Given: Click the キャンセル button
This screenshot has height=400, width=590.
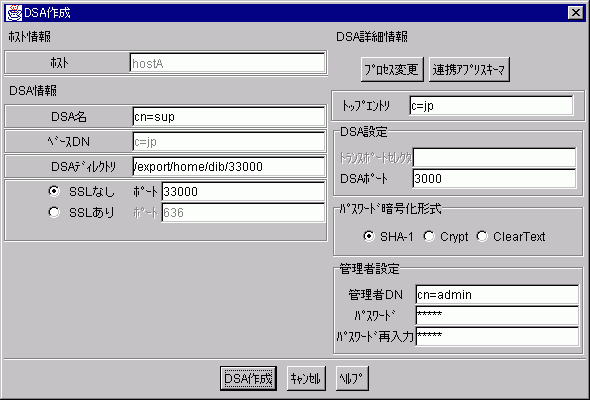Looking at the screenshot, I should click(306, 378).
